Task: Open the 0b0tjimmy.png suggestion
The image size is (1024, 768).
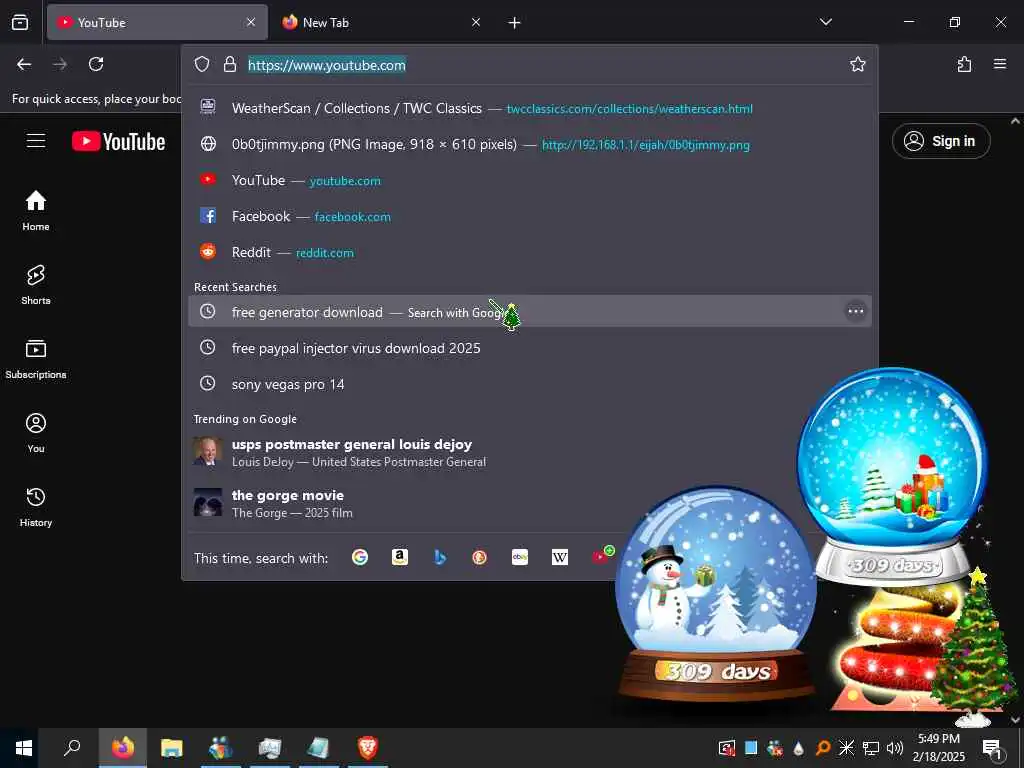Action: click(530, 144)
